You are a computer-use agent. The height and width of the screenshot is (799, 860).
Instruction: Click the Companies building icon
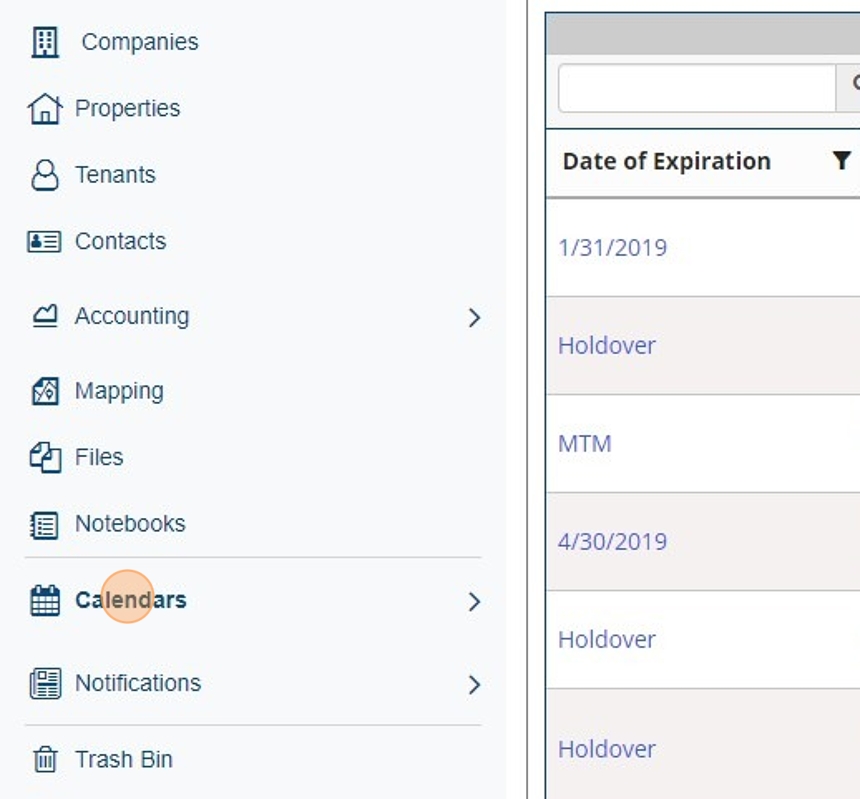45,42
